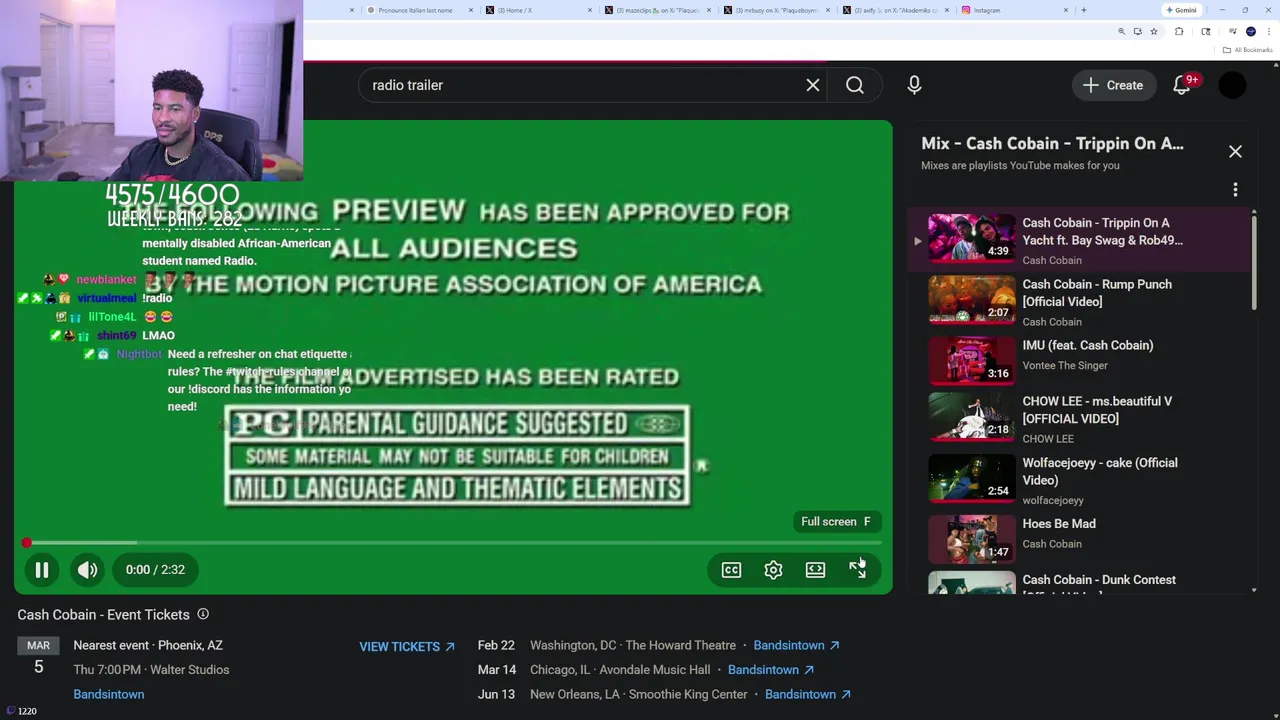Image resolution: width=1280 pixels, height=720 pixels.
Task: Click the info icon beside Event Tickets
Action: pos(203,614)
